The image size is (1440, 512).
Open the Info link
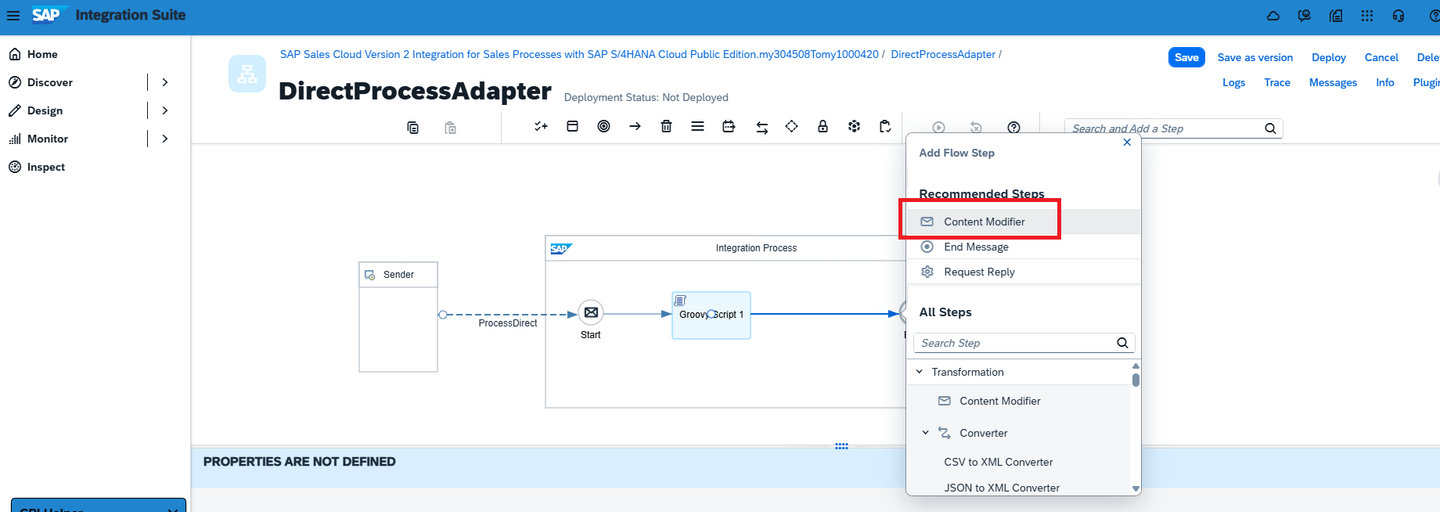(1385, 82)
